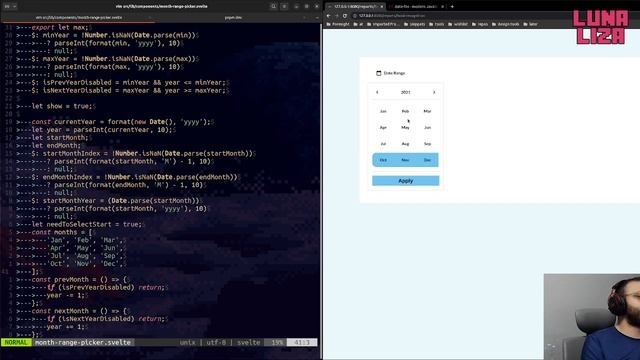This screenshot has height=360, width=640.
Task: Open the snippets bookmark folder
Action: 414,24
